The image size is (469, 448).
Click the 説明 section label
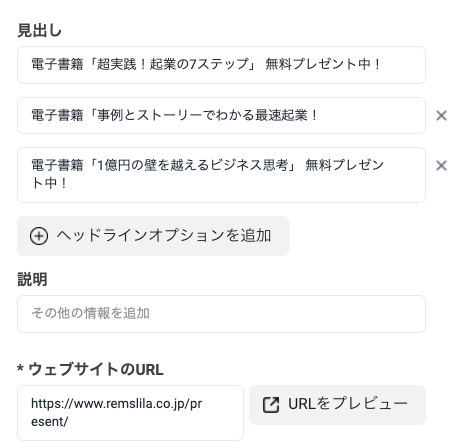pyautogui.click(x=32, y=279)
